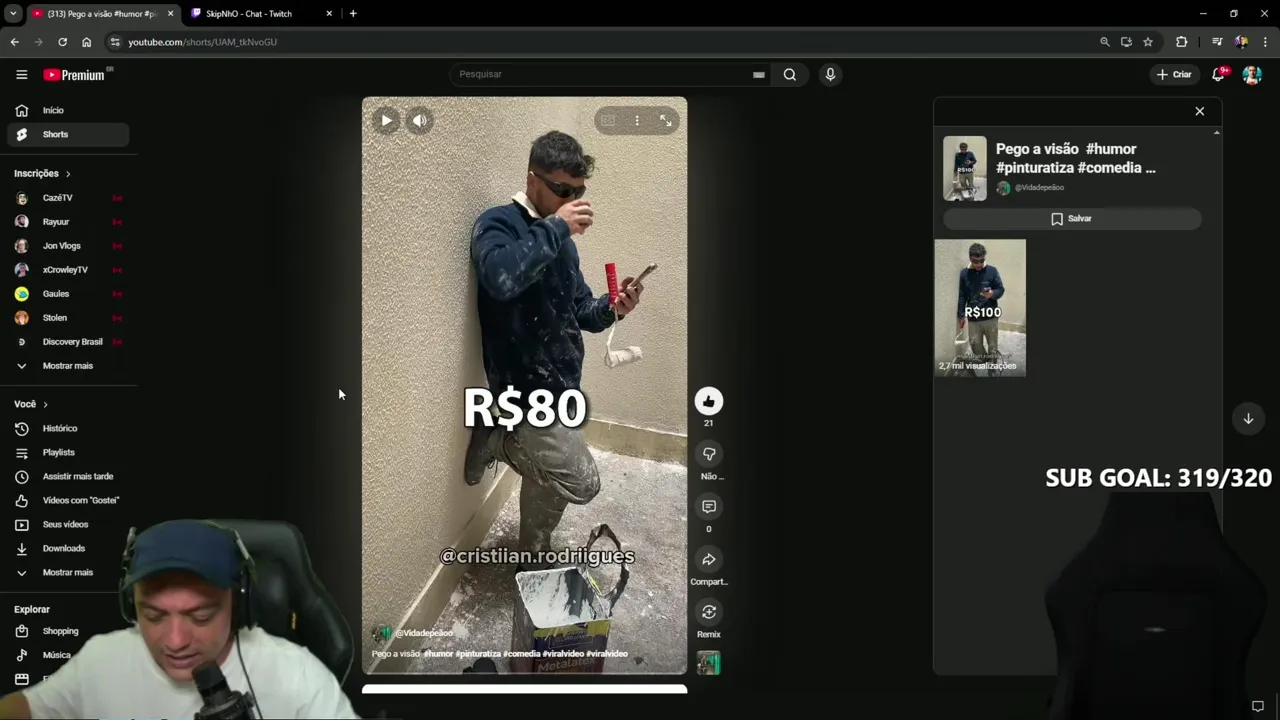The height and width of the screenshot is (720, 1280).
Task: Click the Criar create button
Action: pyautogui.click(x=1173, y=74)
